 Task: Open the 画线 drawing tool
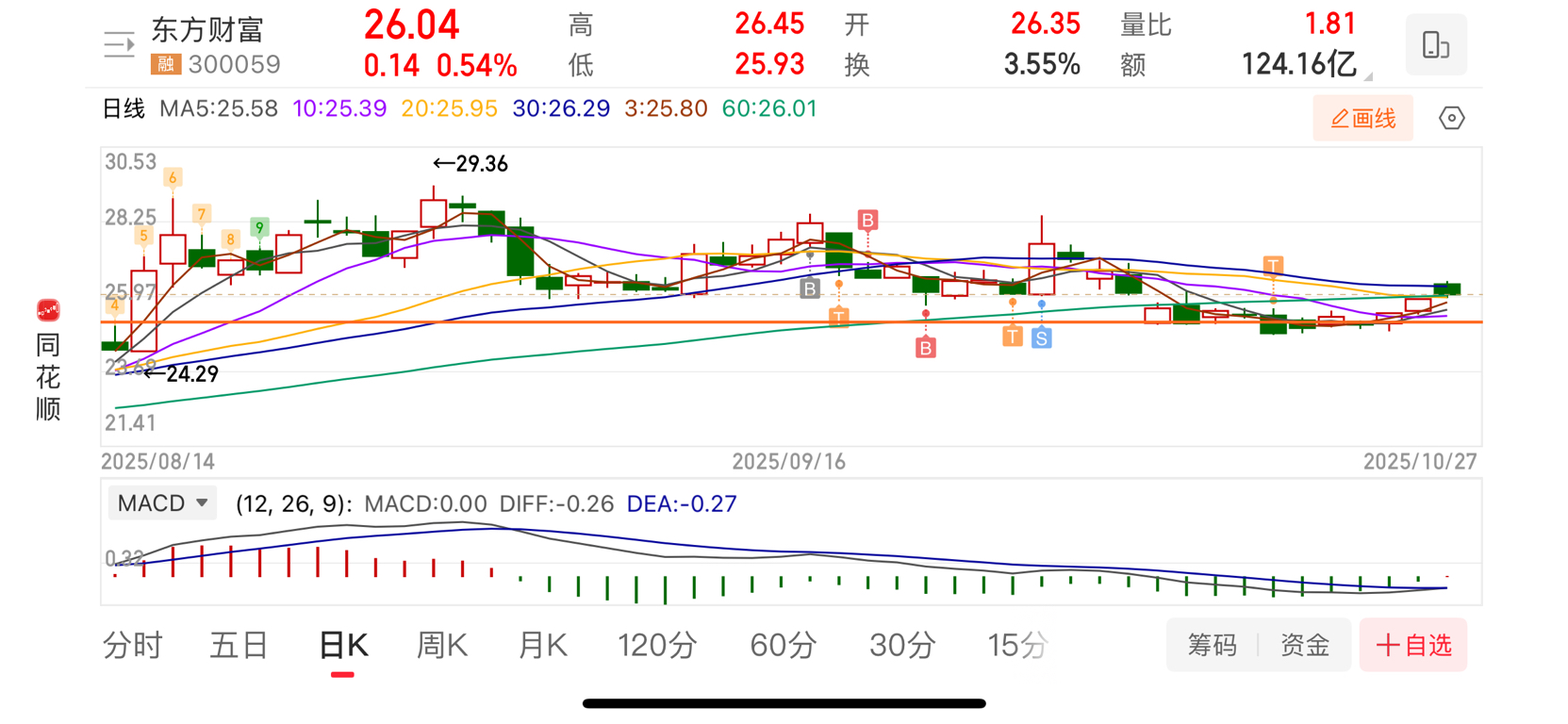point(1362,118)
